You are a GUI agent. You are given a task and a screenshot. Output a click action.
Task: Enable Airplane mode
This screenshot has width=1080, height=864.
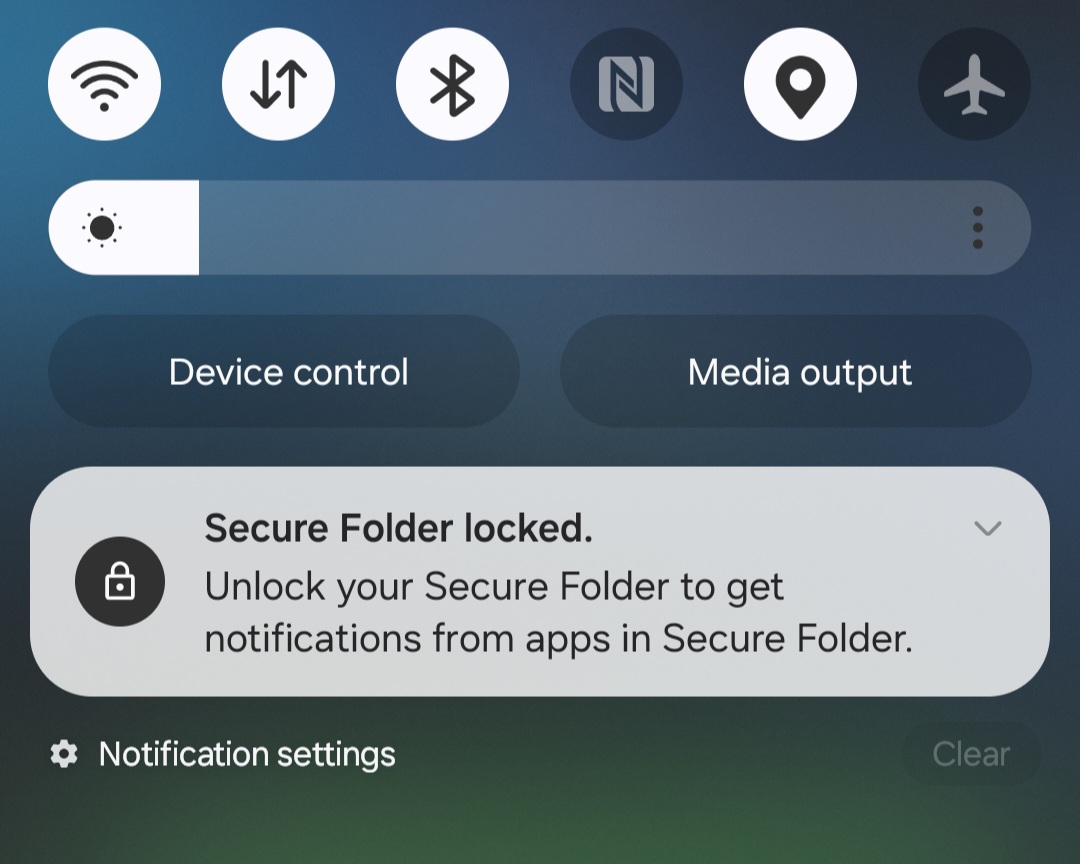click(x=974, y=84)
